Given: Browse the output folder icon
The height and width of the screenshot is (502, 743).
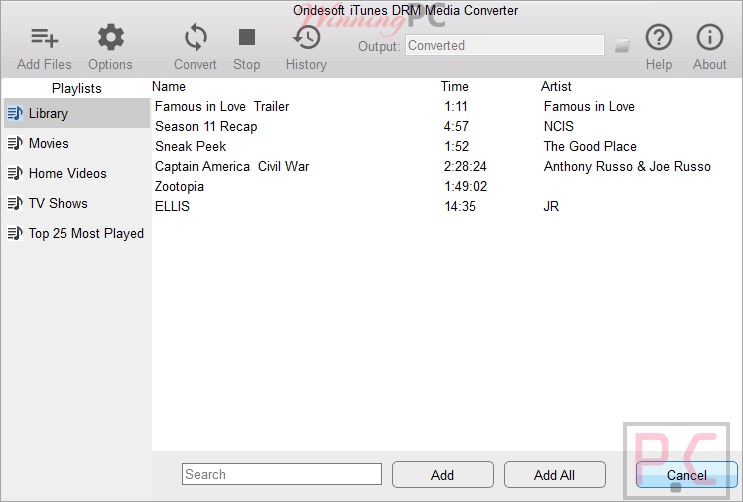Looking at the screenshot, I should coord(622,46).
